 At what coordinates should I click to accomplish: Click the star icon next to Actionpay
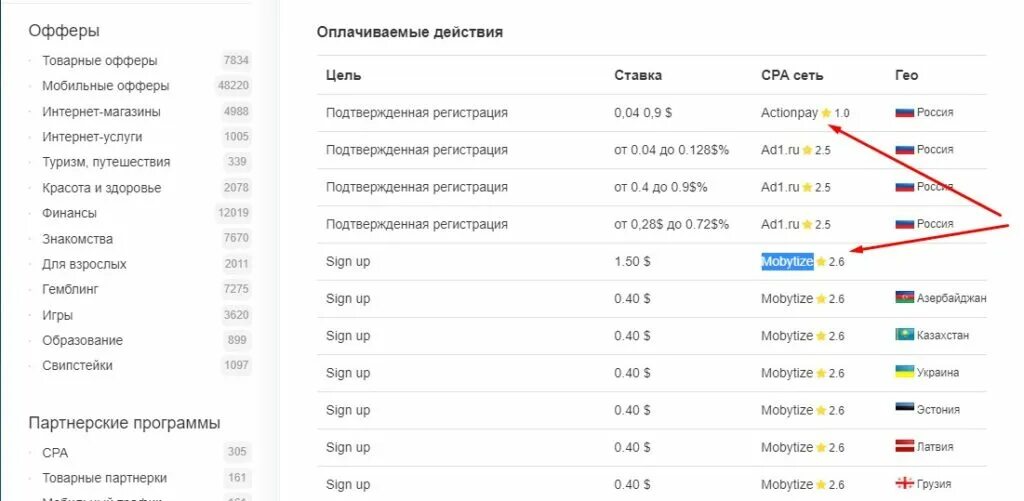coord(826,113)
